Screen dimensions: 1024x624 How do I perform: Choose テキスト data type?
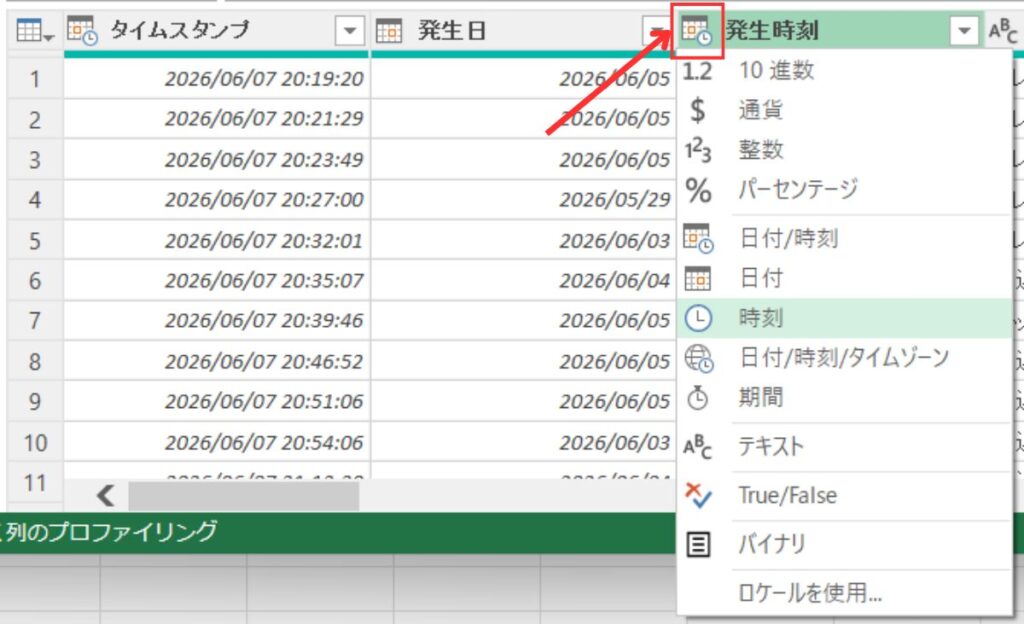[x=844, y=446]
